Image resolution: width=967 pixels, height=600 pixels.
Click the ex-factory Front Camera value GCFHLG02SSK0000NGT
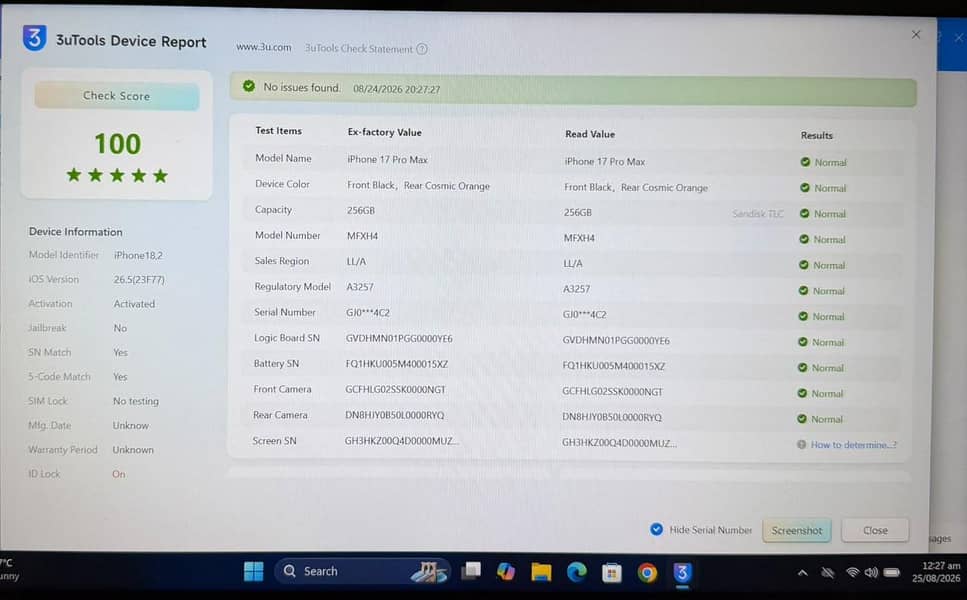pos(395,390)
